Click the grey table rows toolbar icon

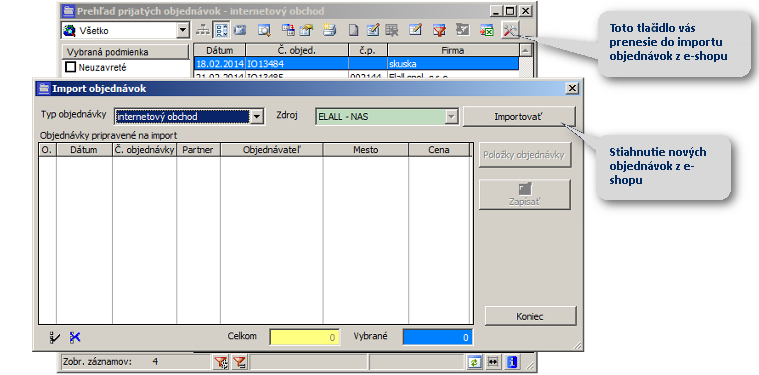click(391, 30)
